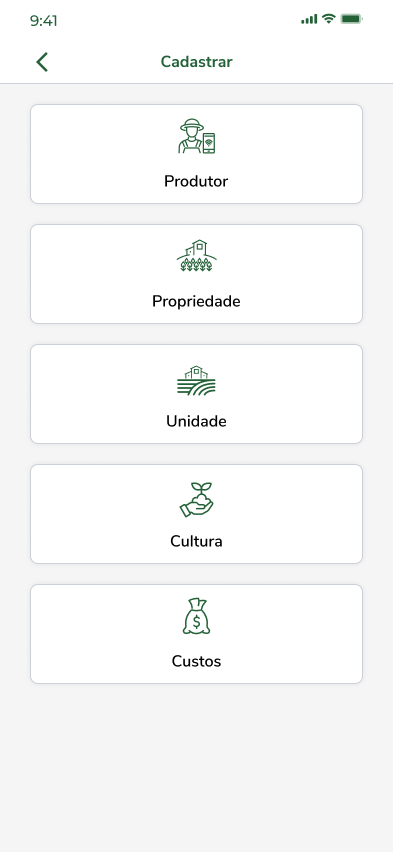Select the barn and field rows icon
Viewport: 393px width, 852px height.
[x=196, y=379]
